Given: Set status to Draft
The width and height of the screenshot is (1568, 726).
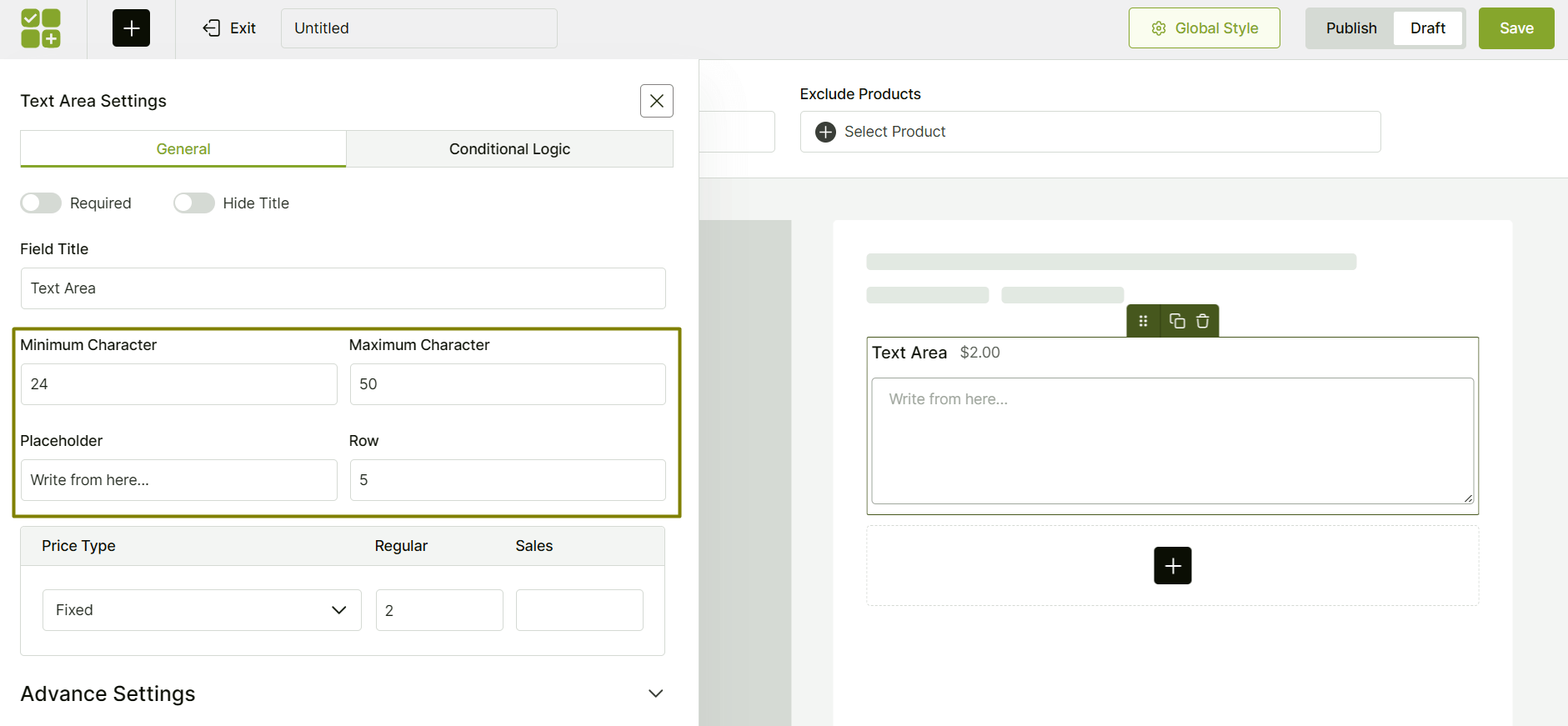Looking at the screenshot, I should point(1427,28).
